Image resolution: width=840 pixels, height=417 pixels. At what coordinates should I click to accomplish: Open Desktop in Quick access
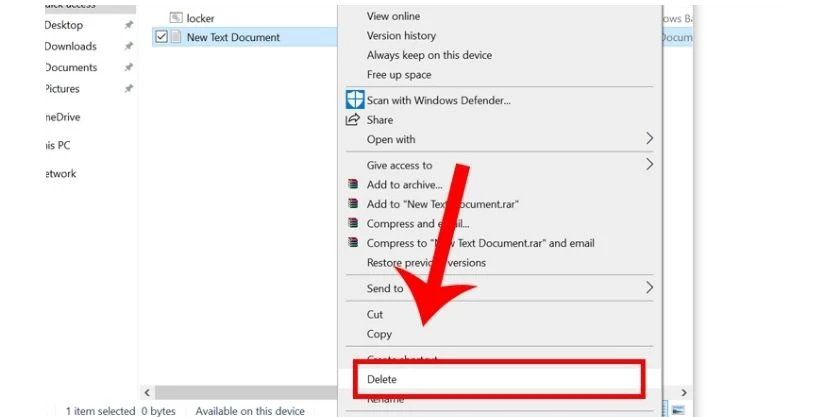click(x=64, y=25)
